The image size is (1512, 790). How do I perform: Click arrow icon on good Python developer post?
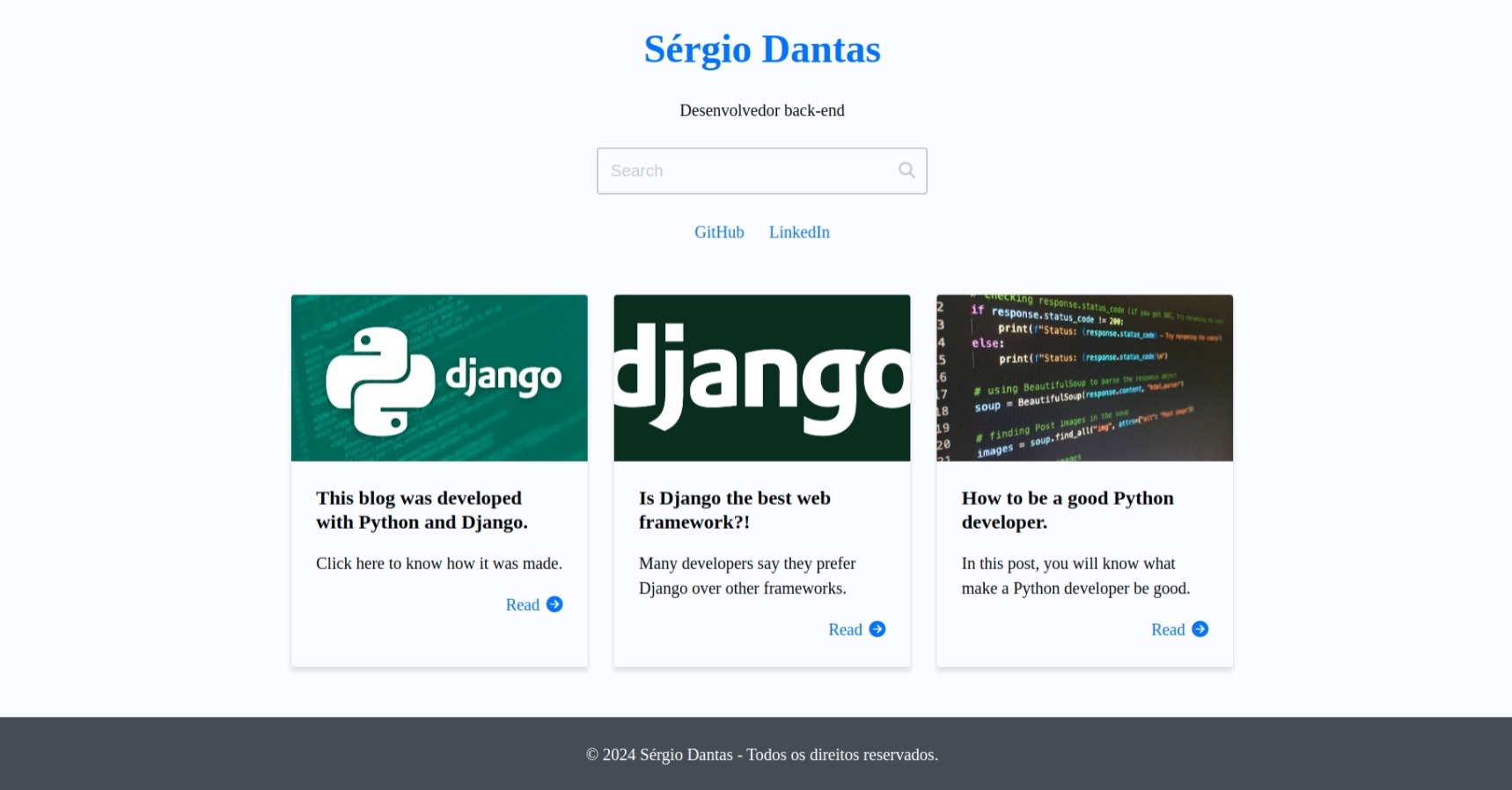[x=1200, y=629]
